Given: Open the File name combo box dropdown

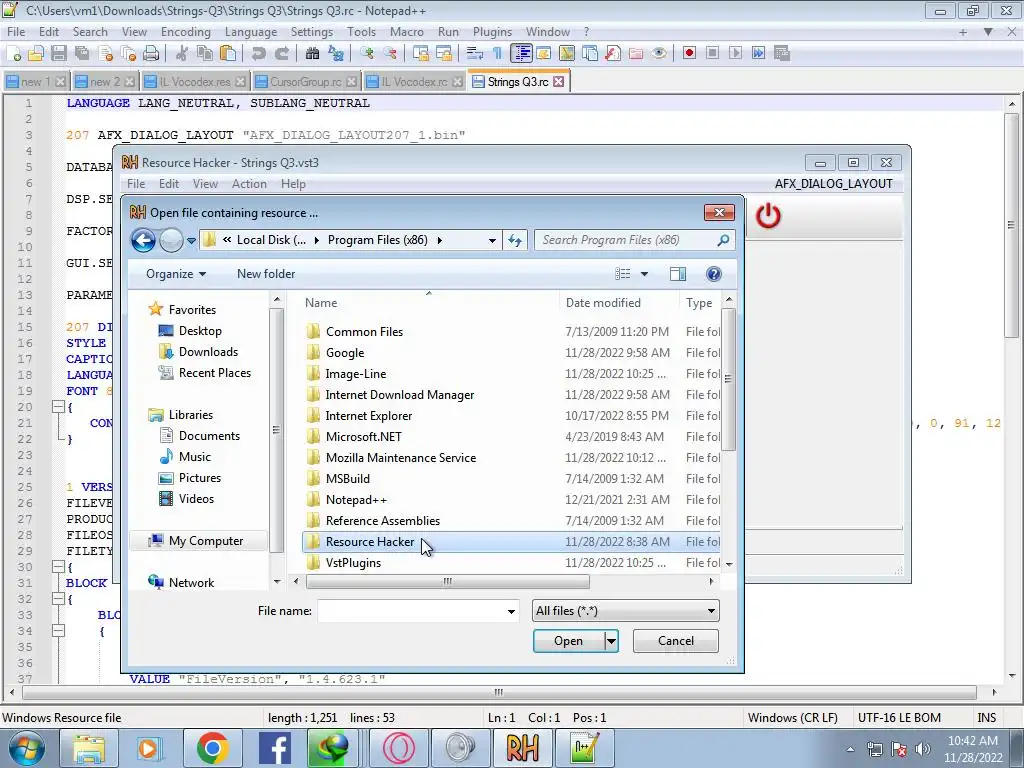Looking at the screenshot, I should (x=511, y=612).
